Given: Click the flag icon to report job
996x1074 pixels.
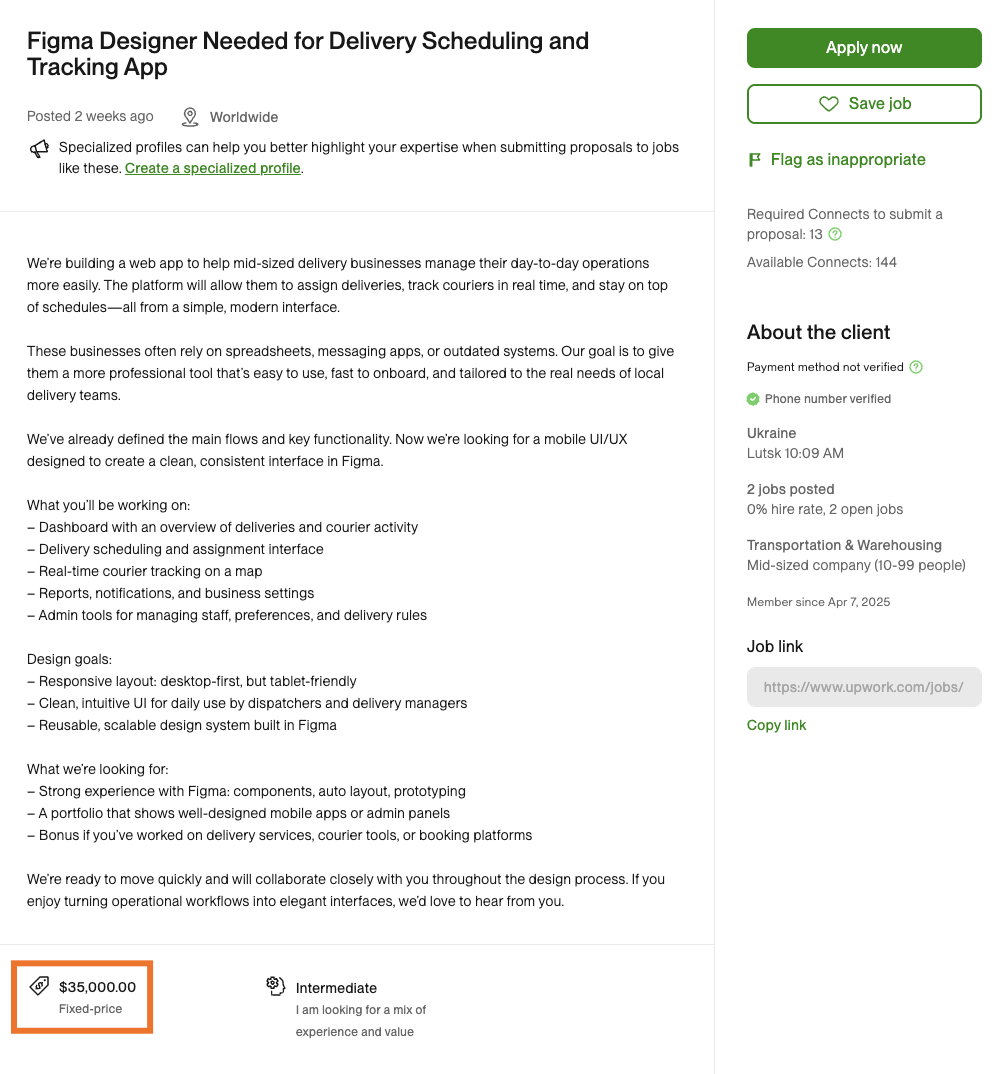Looking at the screenshot, I should pos(755,160).
